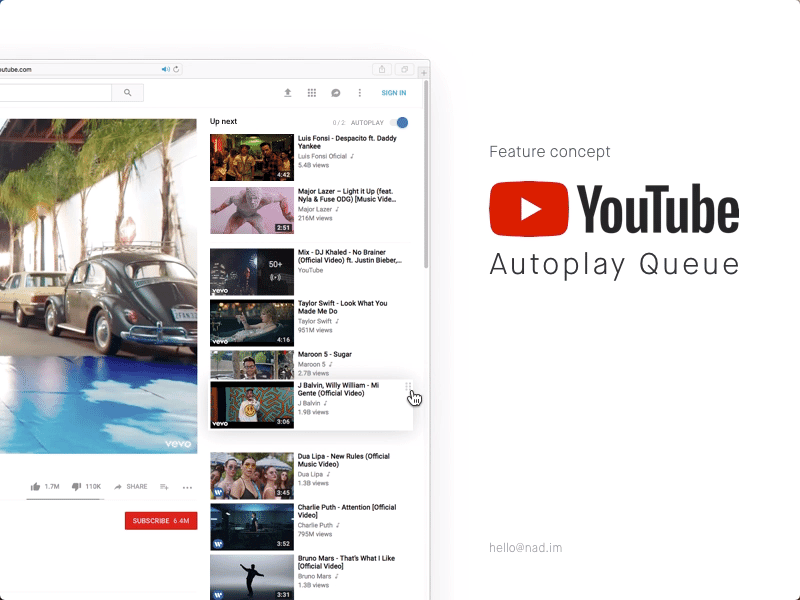The width and height of the screenshot is (800, 600).
Task: Click the Dua Lipa New Rules title
Action: pyautogui.click(x=344, y=460)
